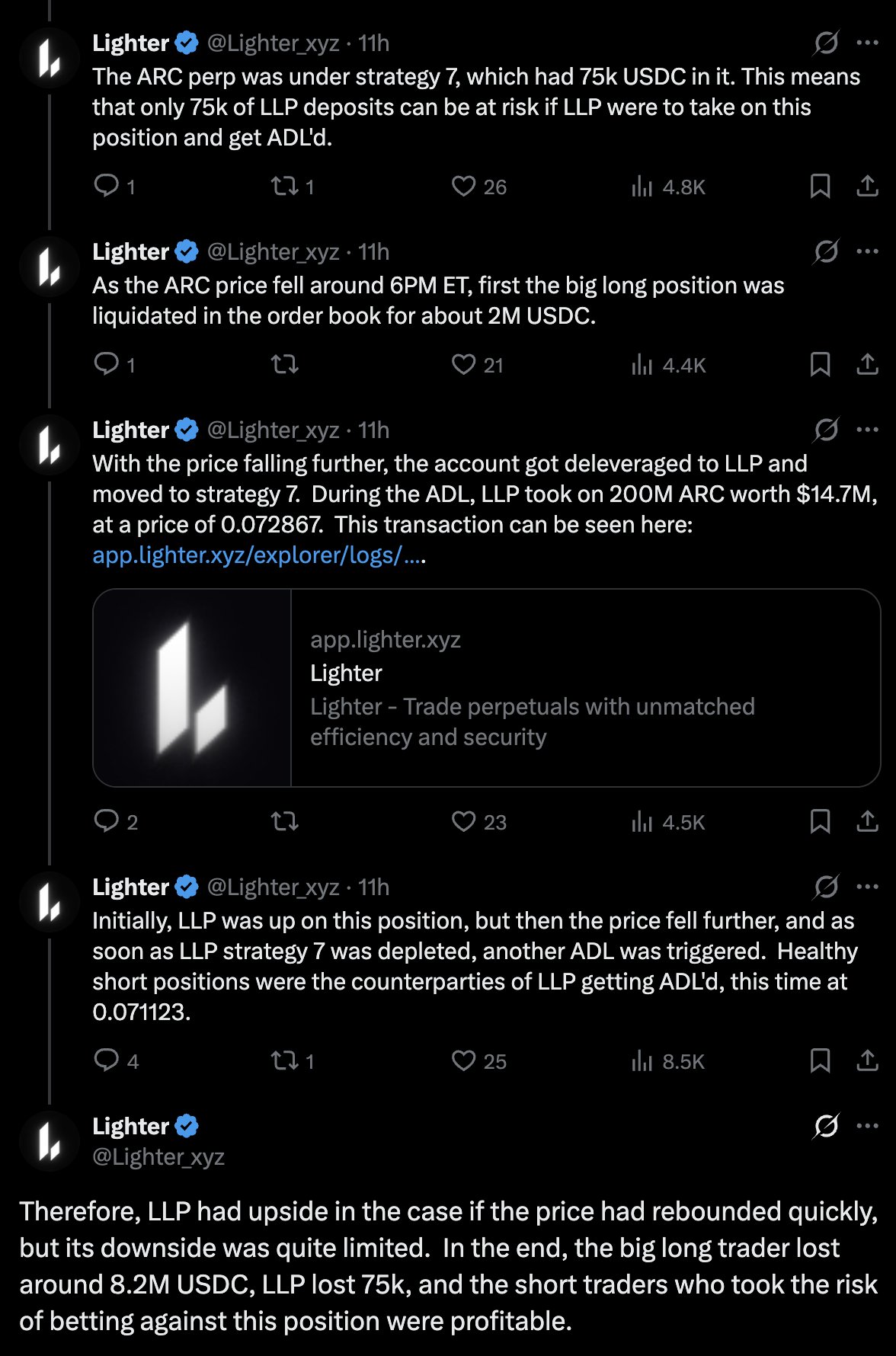Click the Grok icon on the first tweet
This screenshot has height=1356, width=896.
[826, 43]
